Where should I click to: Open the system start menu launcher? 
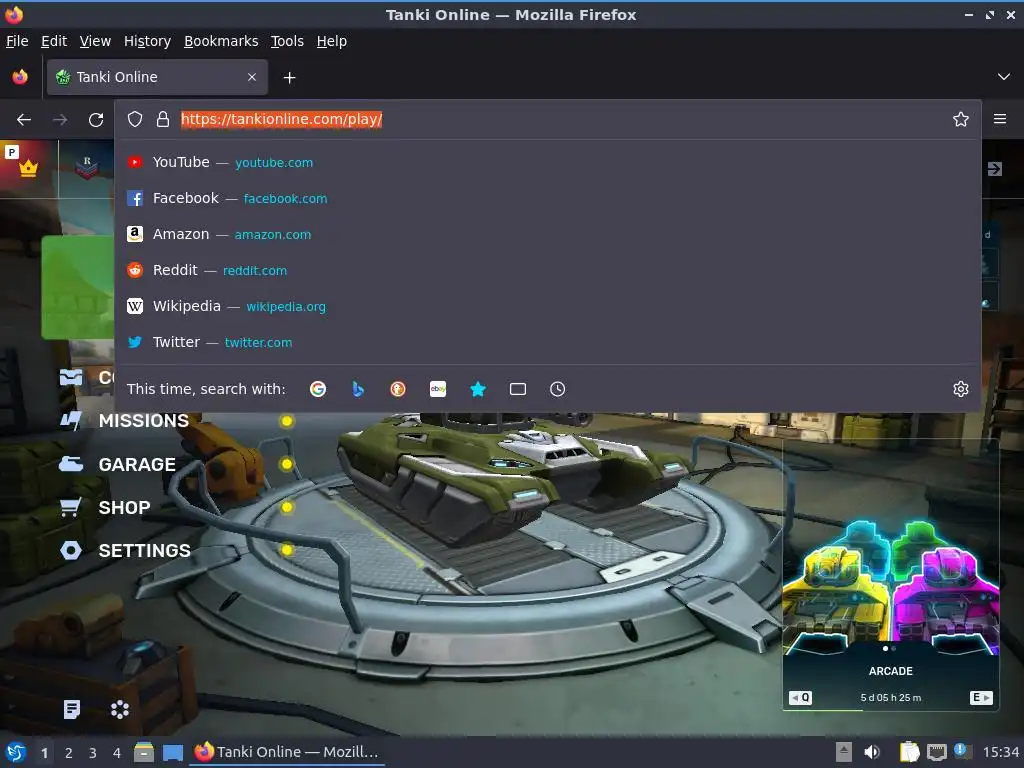pos(16,752)
